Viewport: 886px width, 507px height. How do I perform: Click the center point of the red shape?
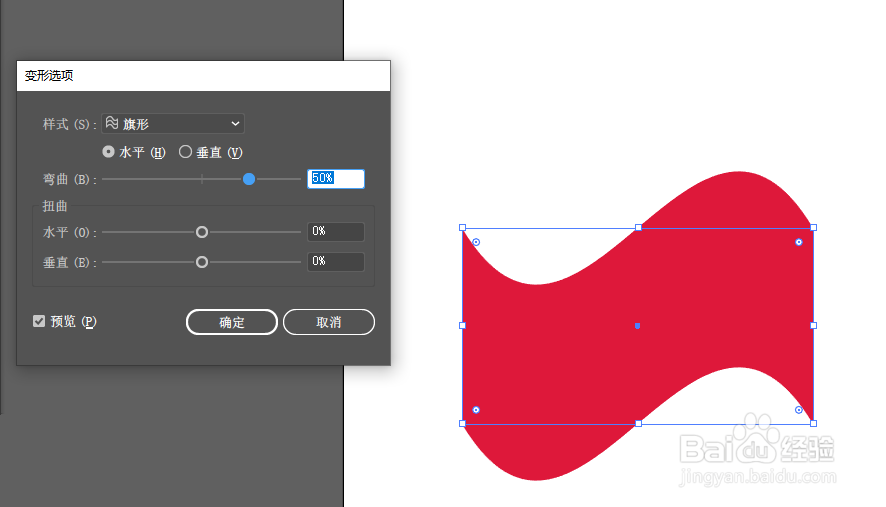click(x=637, y=326)
